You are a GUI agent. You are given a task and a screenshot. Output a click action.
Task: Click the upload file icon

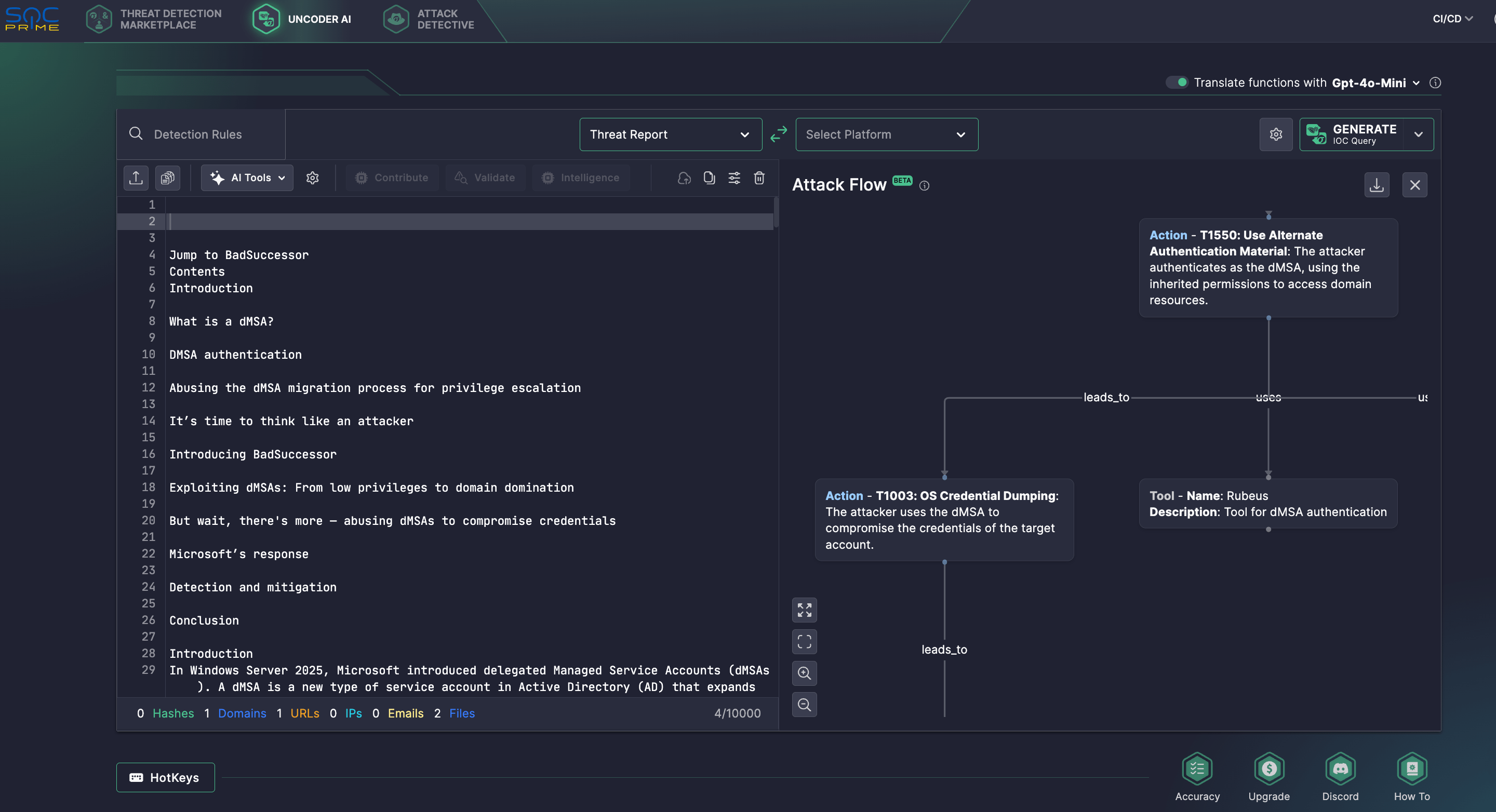136,178
